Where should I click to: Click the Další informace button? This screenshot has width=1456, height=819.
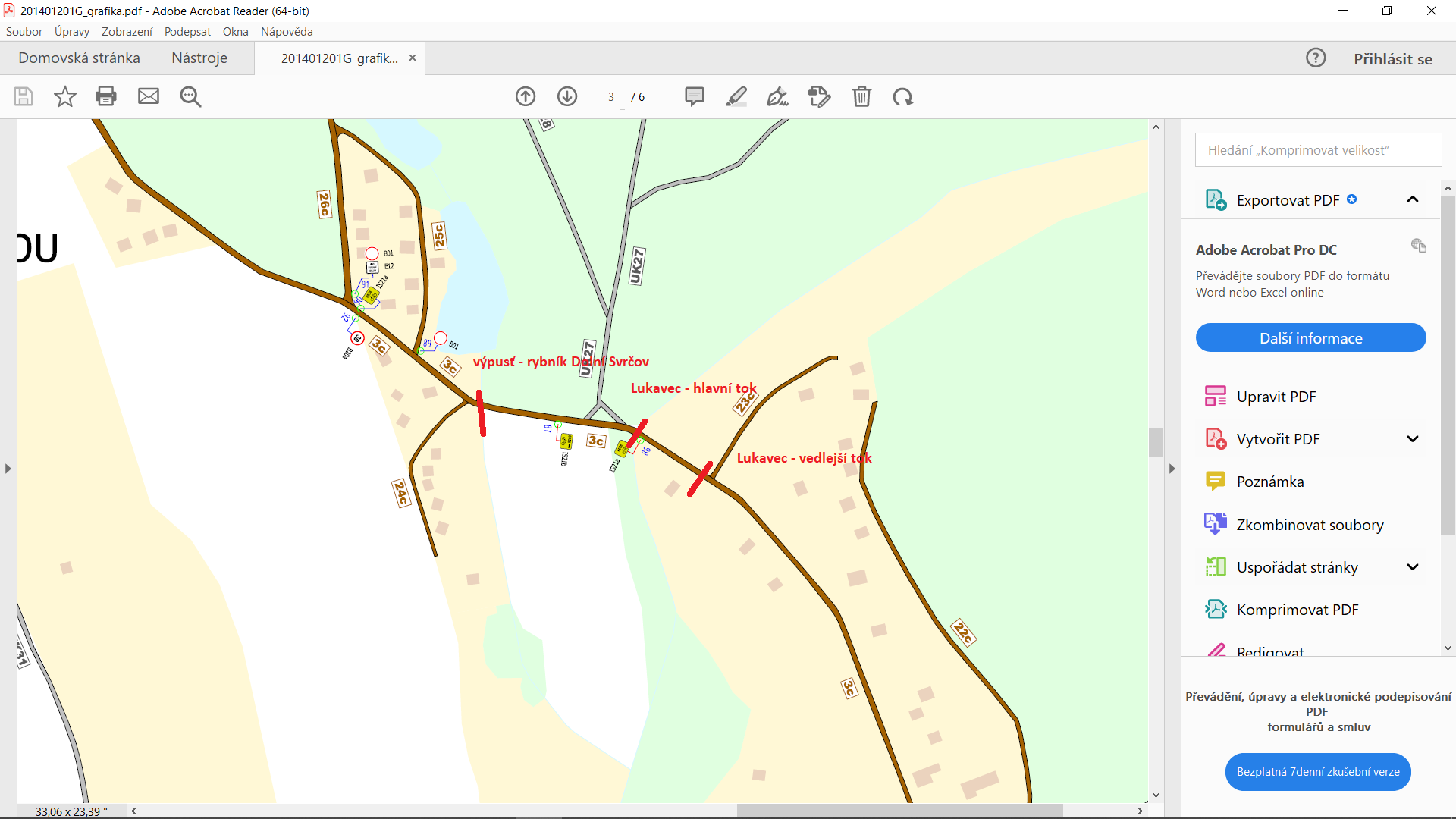(x=1310, y=338)
